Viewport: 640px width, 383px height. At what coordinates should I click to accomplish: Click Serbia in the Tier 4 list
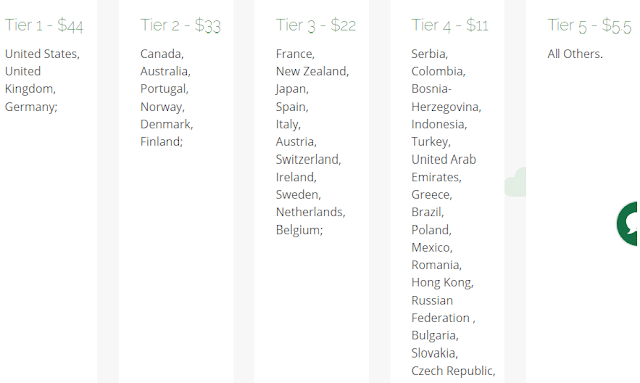(x=429, y=54)
